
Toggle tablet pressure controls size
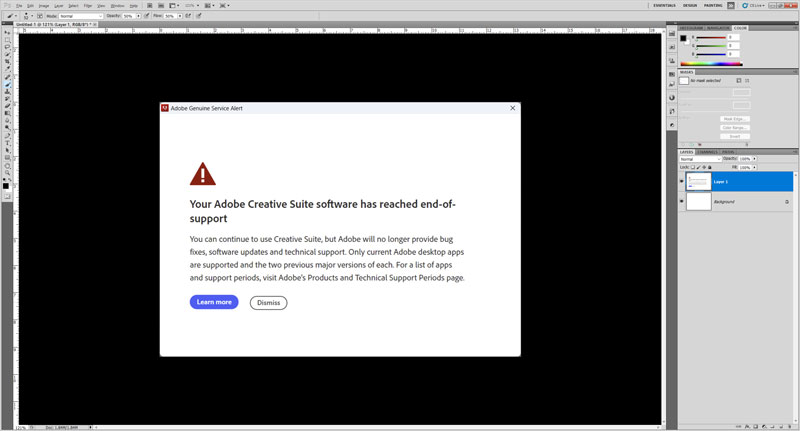pyautogui.click(x=199, y=16)
